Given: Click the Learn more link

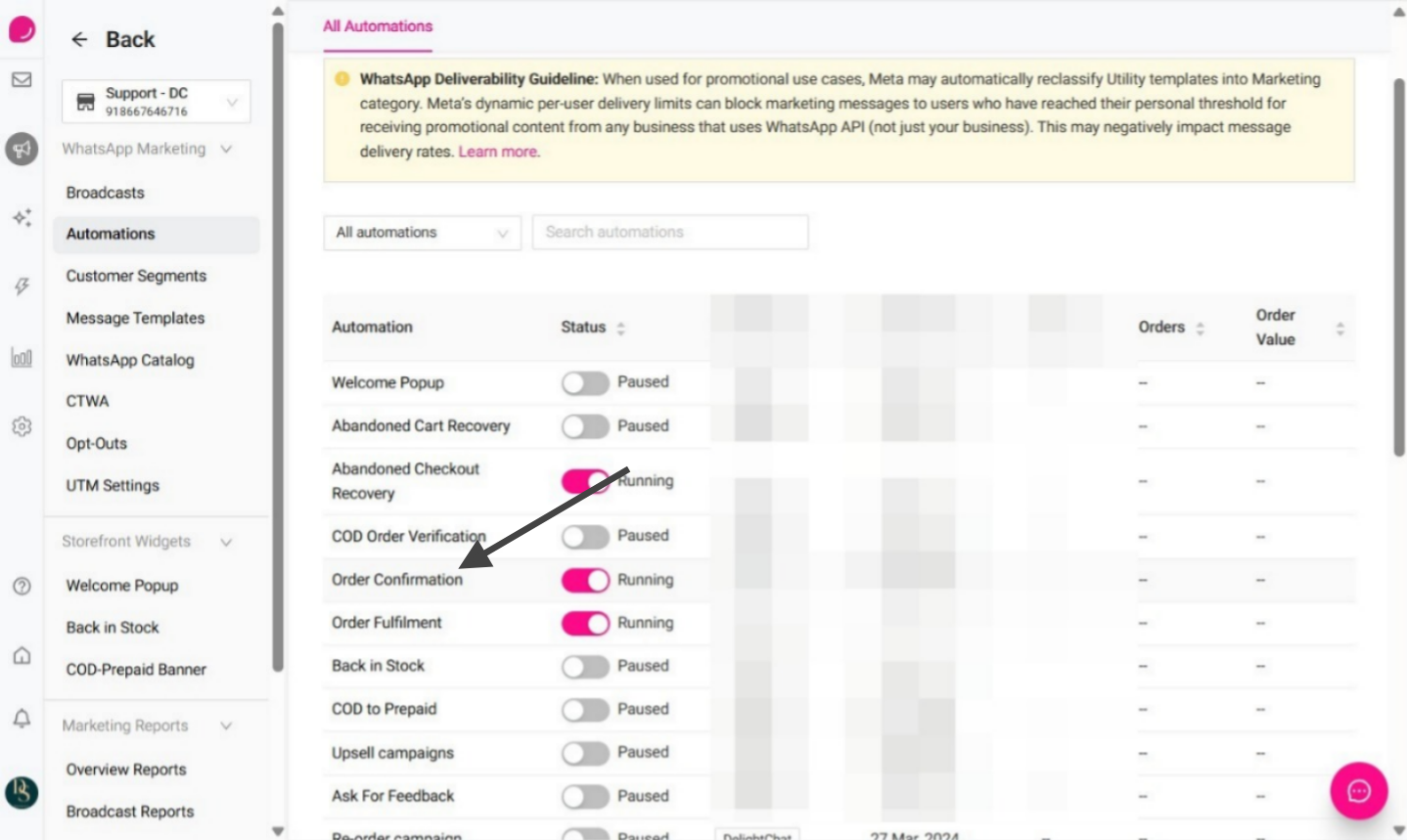Looking at the screenshot, I should [x=498, y=152].
